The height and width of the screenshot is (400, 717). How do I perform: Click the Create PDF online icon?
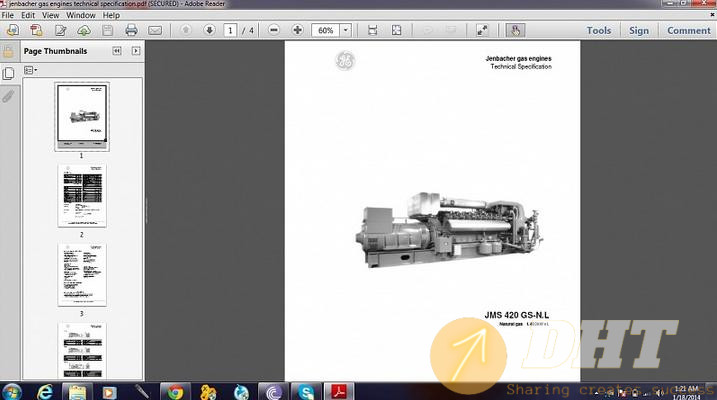(12, 30)
